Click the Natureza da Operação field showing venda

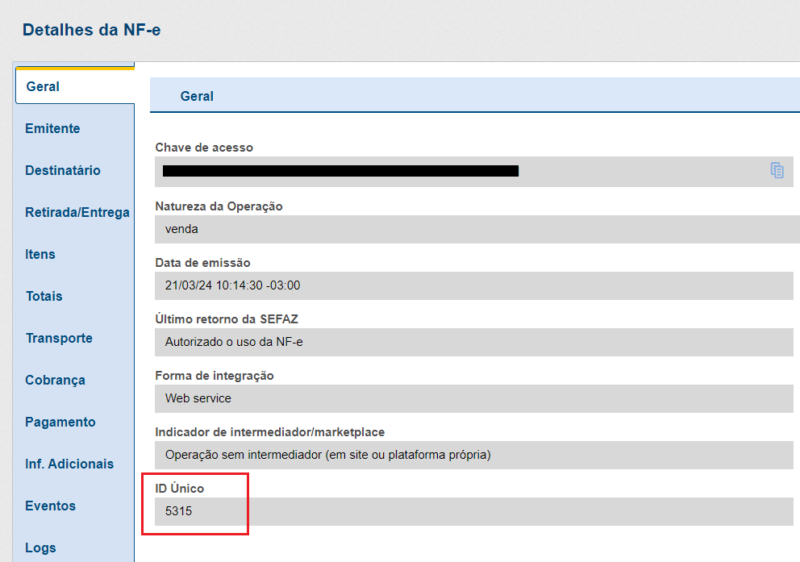coord(475,229)
